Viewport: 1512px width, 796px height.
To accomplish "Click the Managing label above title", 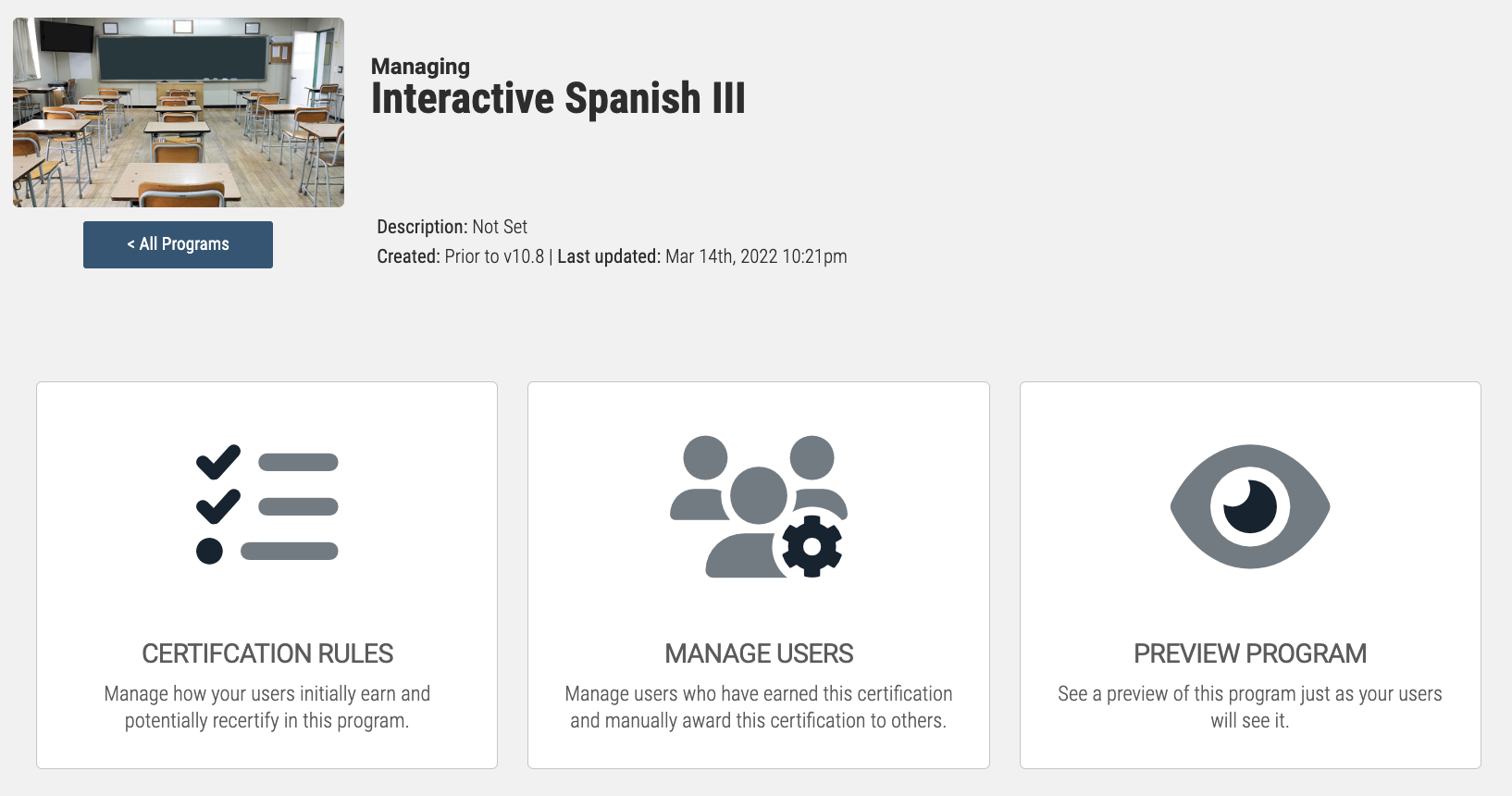I will click(420, 67).
